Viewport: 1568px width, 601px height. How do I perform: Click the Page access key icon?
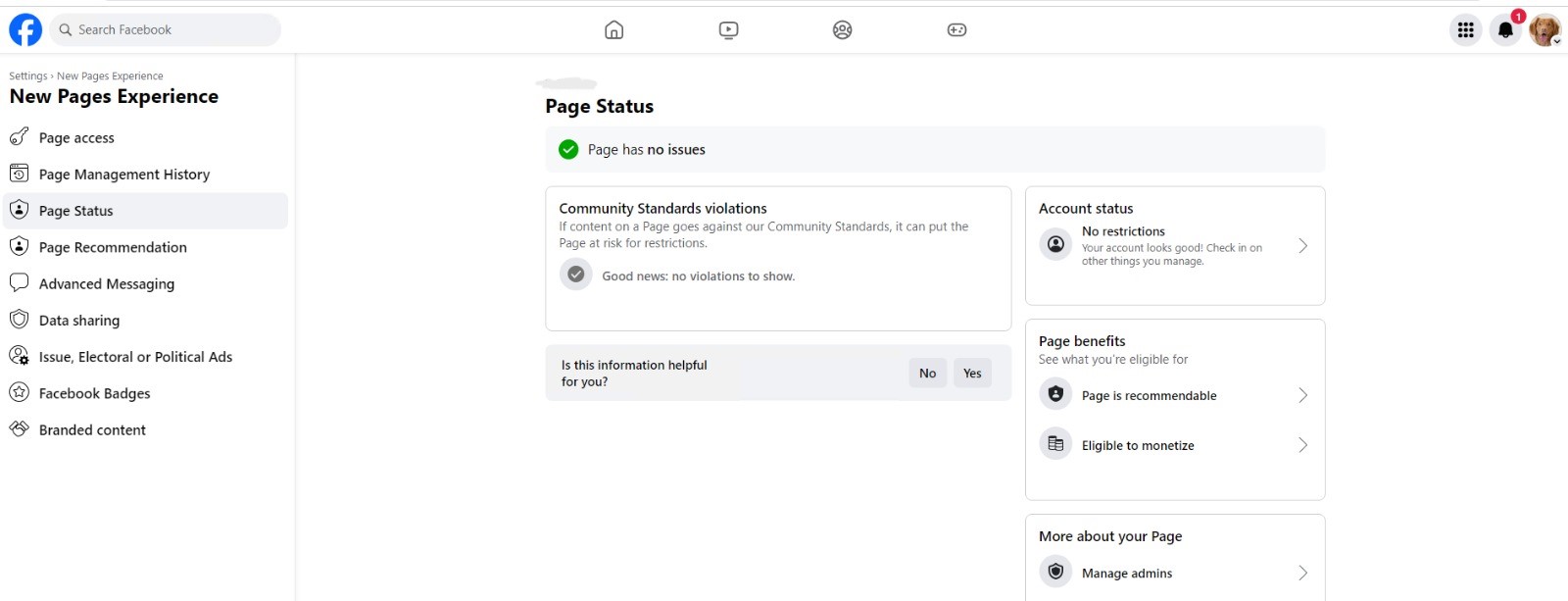click(x=19, y=136)
